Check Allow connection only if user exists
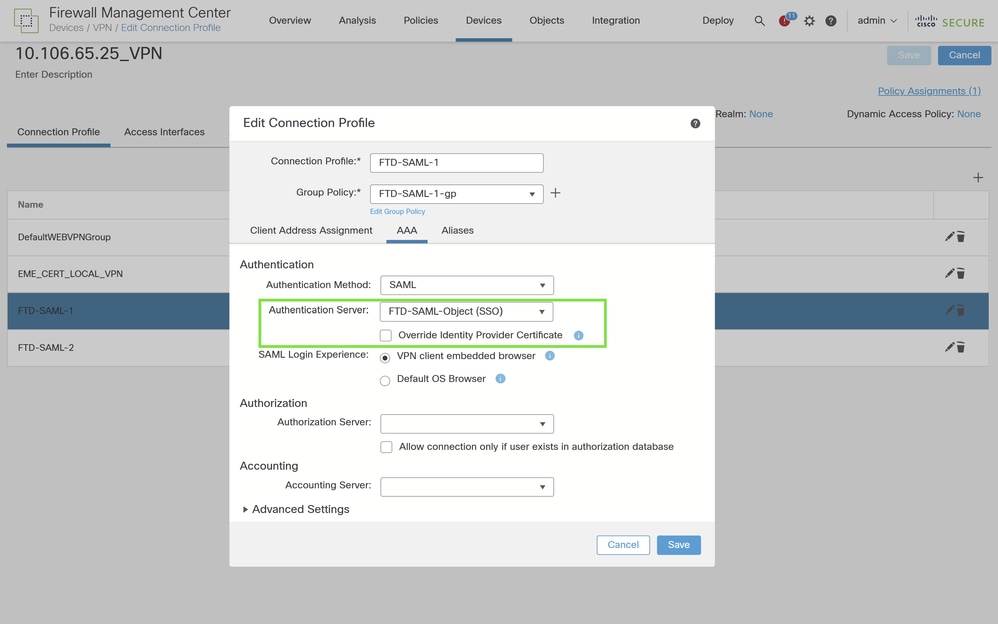This screenshot has width=998, height=624. click(x=386, y=447)
